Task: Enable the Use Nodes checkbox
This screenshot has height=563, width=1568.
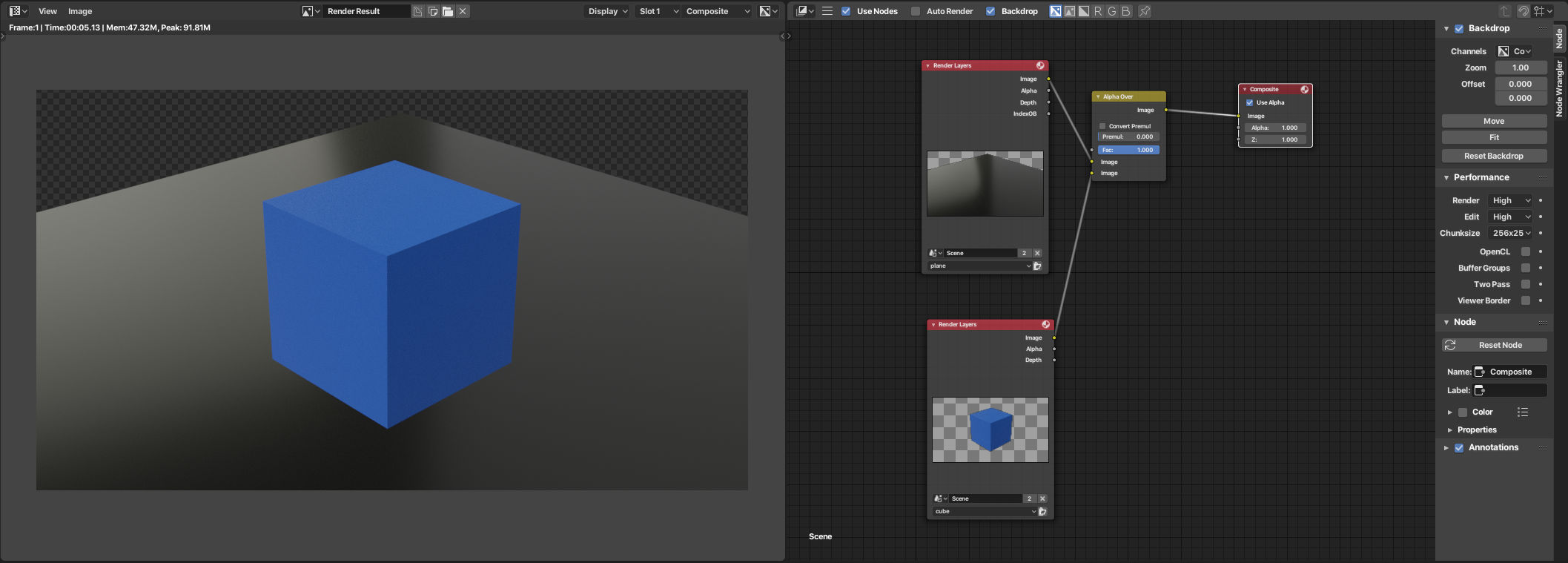Action: coord(846,11)
